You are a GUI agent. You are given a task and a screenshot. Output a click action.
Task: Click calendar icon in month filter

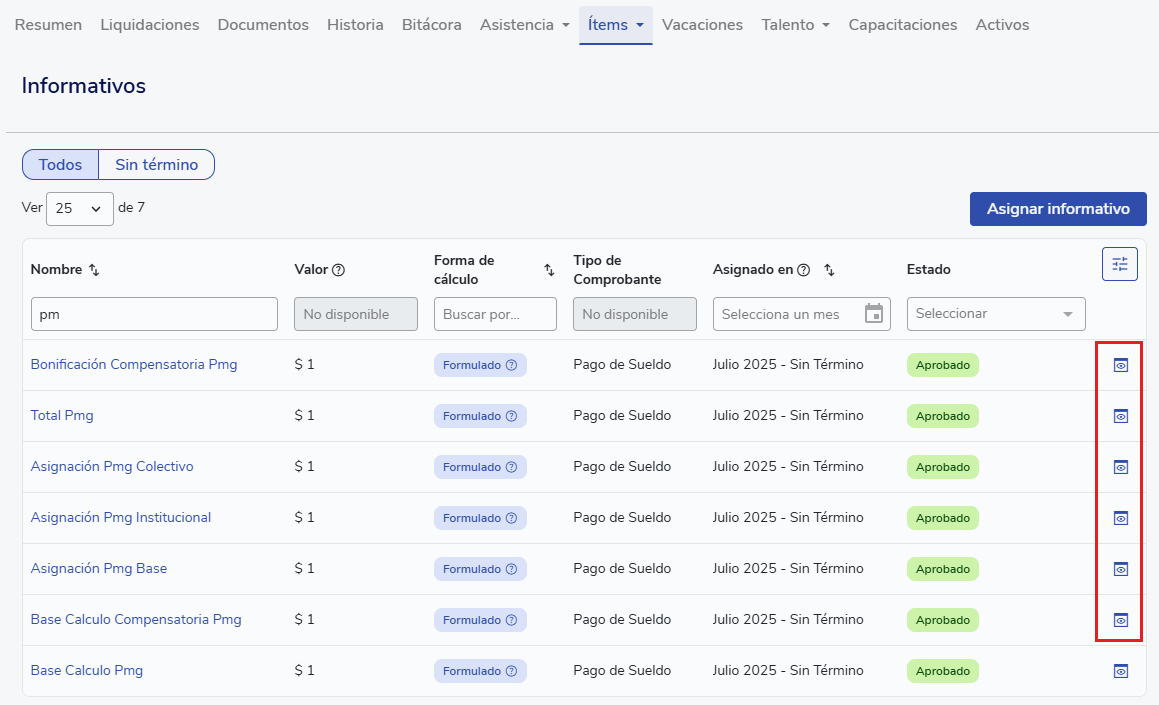point(873,314)
